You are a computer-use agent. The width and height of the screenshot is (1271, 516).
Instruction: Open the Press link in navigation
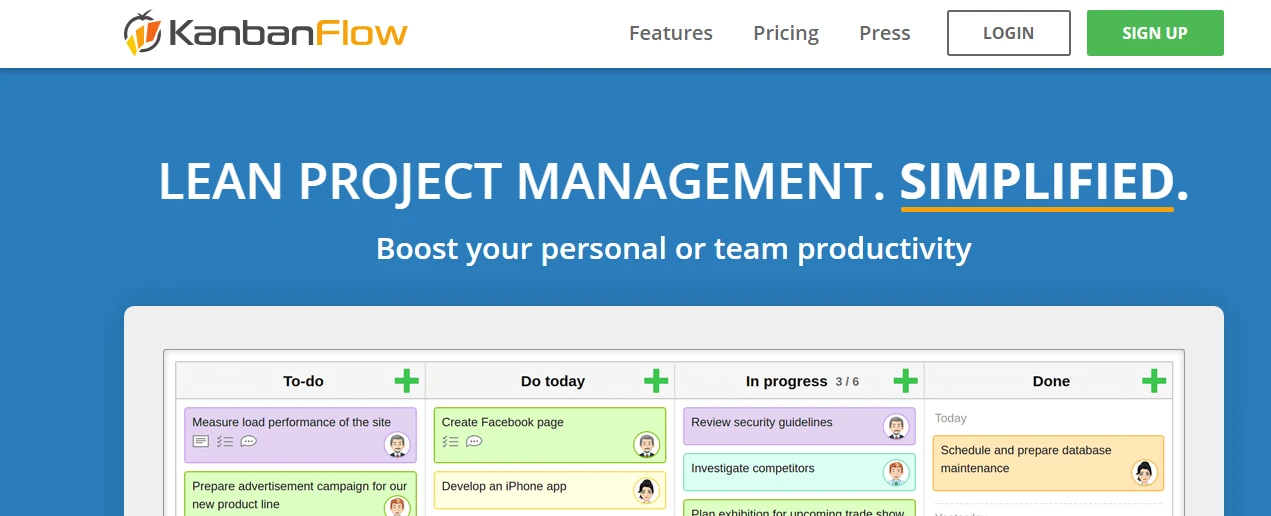(x=884, y=33)
